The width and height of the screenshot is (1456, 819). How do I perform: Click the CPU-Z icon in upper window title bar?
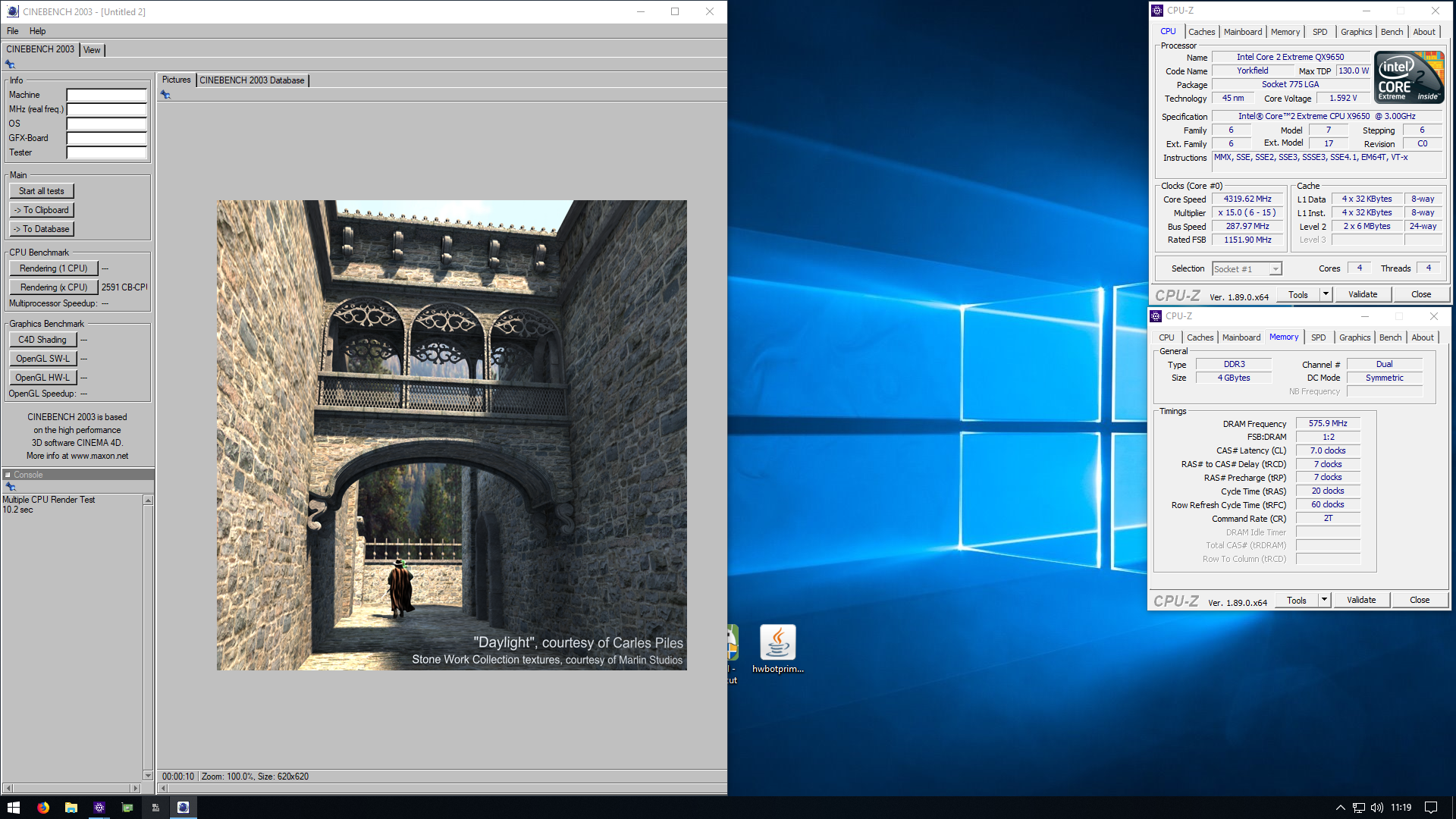tap(1157, 11)
